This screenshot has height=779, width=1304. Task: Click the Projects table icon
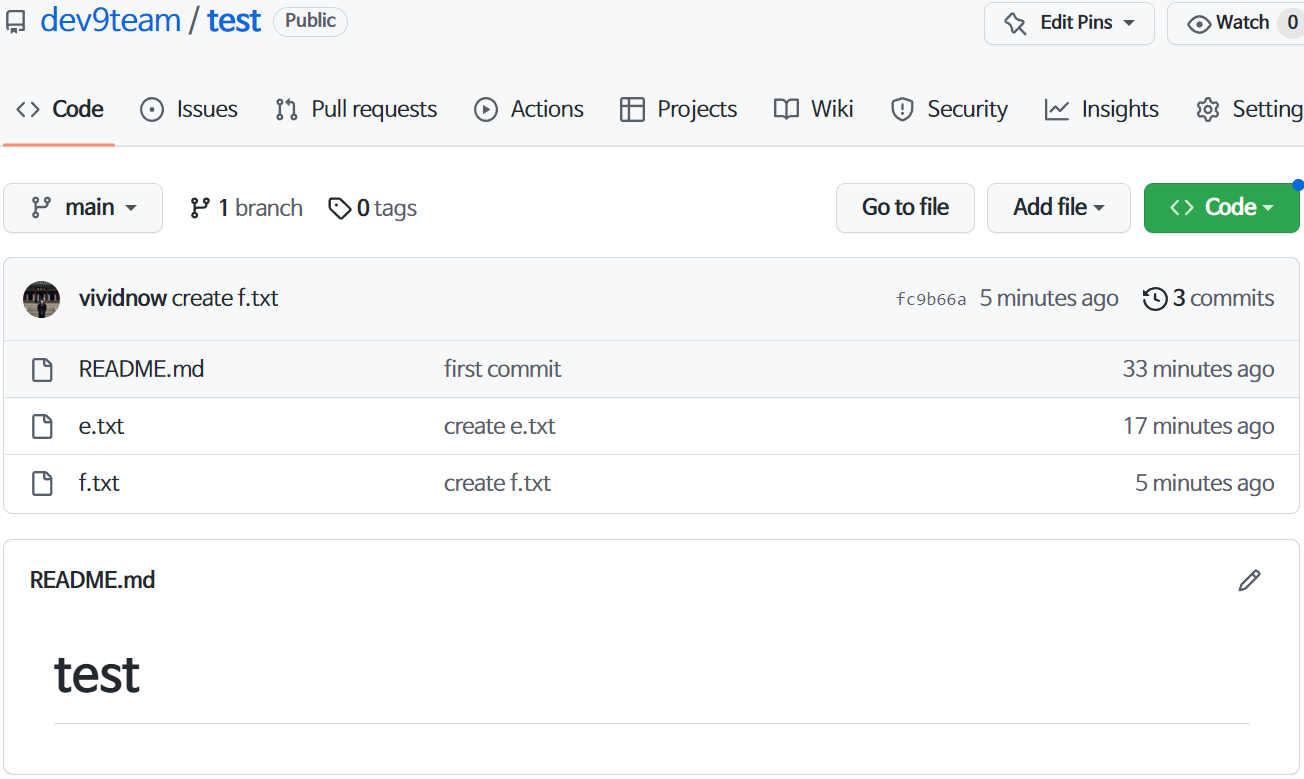tap(632, 110)
